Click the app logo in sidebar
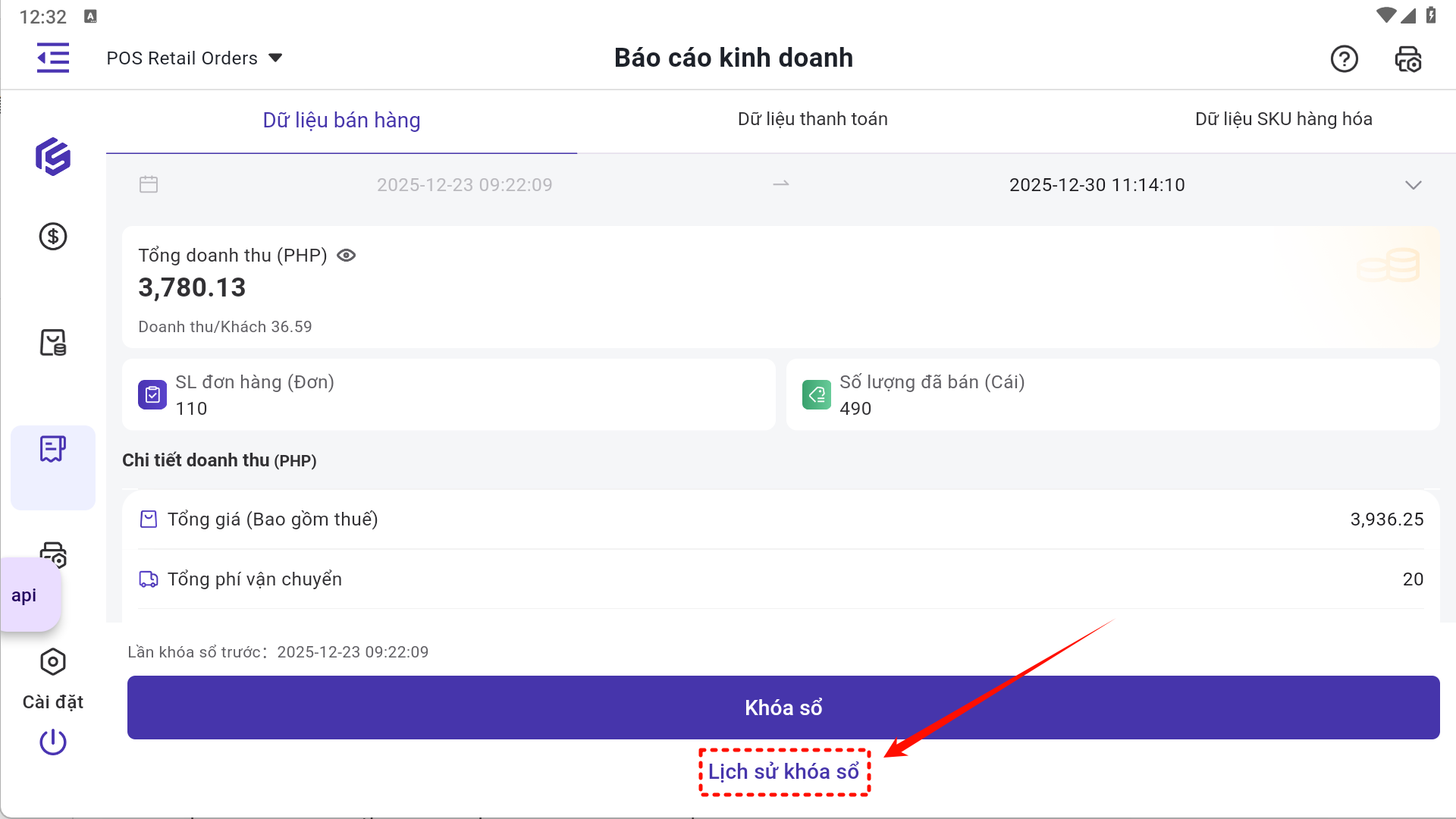This screenshot has height=819, width=1456. pyautogui.click(x=53, y=157)
